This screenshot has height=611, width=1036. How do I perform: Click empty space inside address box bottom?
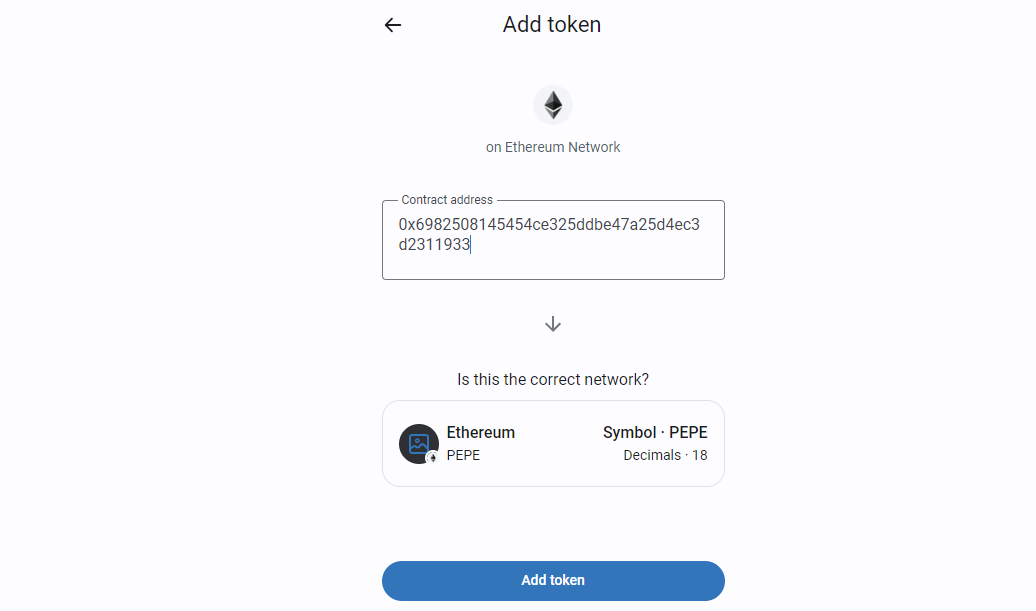click(x=553, y=267)
